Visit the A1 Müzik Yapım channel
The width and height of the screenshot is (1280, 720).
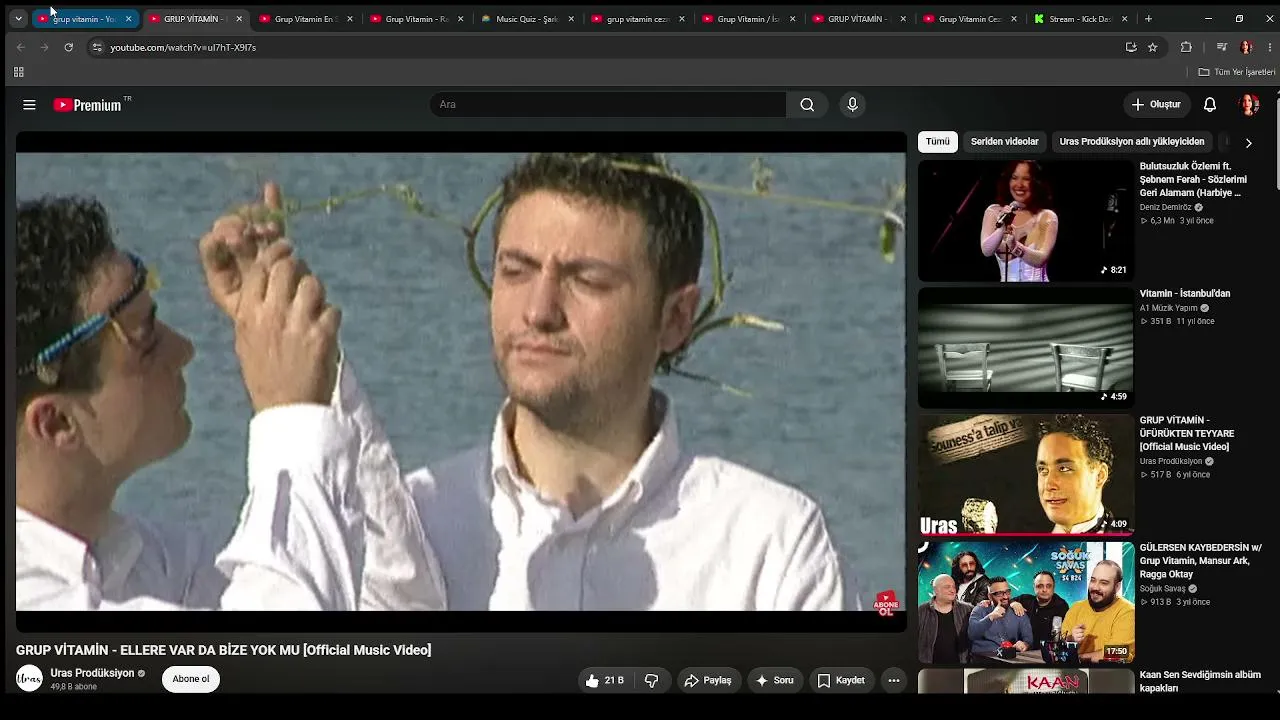(1168, 309)
